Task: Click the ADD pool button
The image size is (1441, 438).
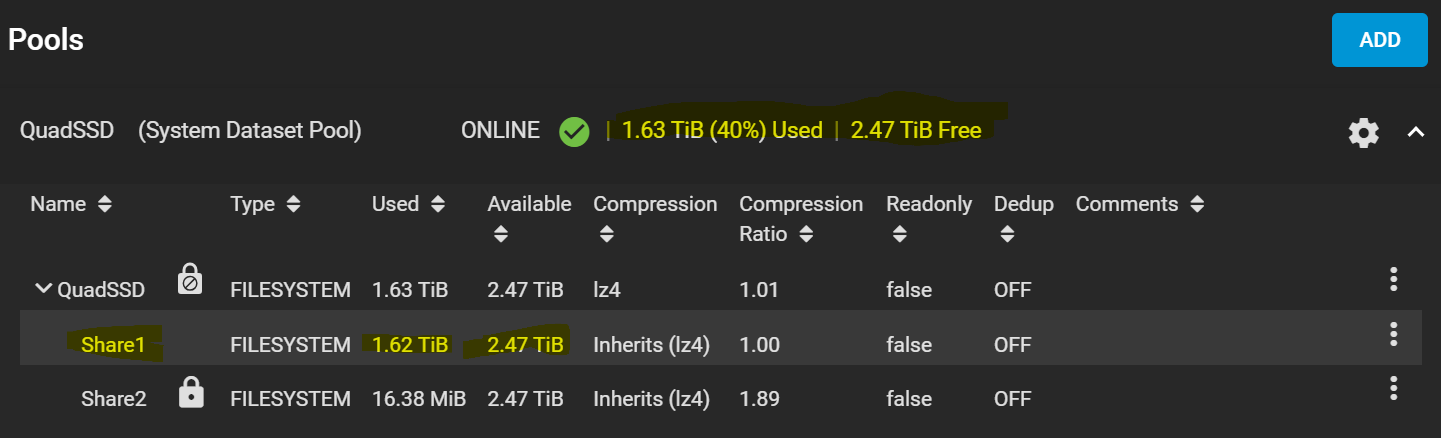Action: 1379,40
